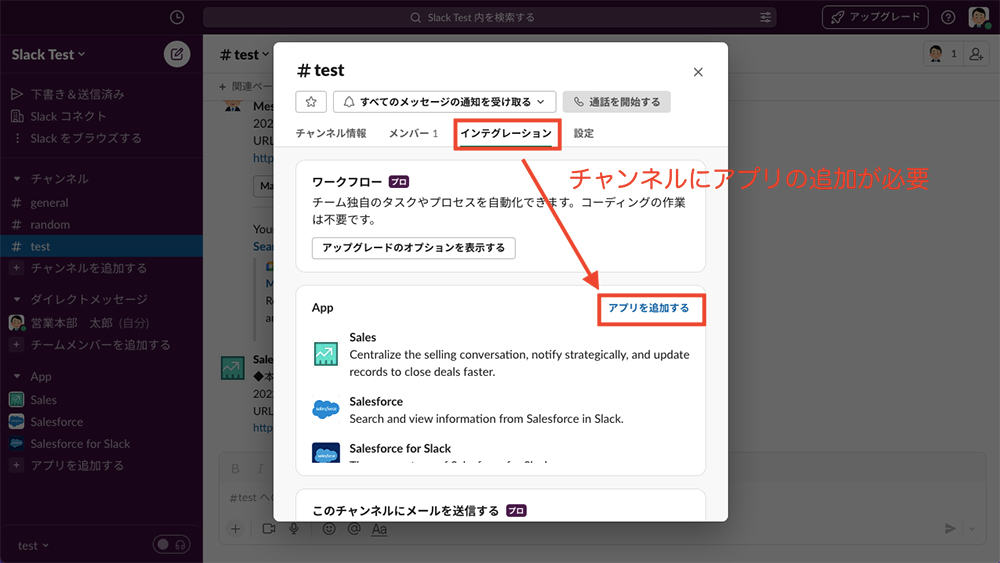
Task: Open the send options chevron
Action: [x=973, y=529]
